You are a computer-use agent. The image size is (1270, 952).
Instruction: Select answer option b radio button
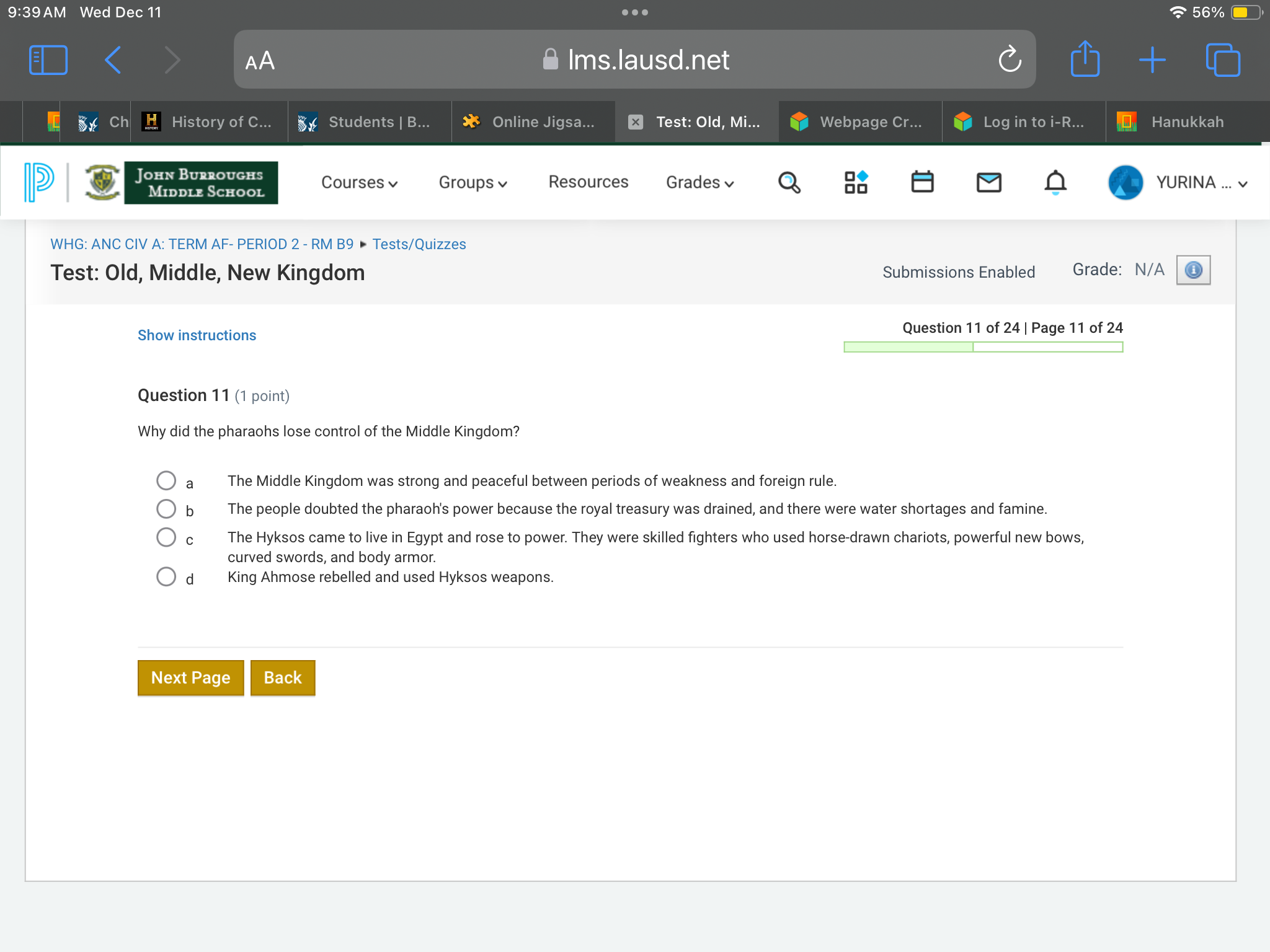click(x=166, y=509)
